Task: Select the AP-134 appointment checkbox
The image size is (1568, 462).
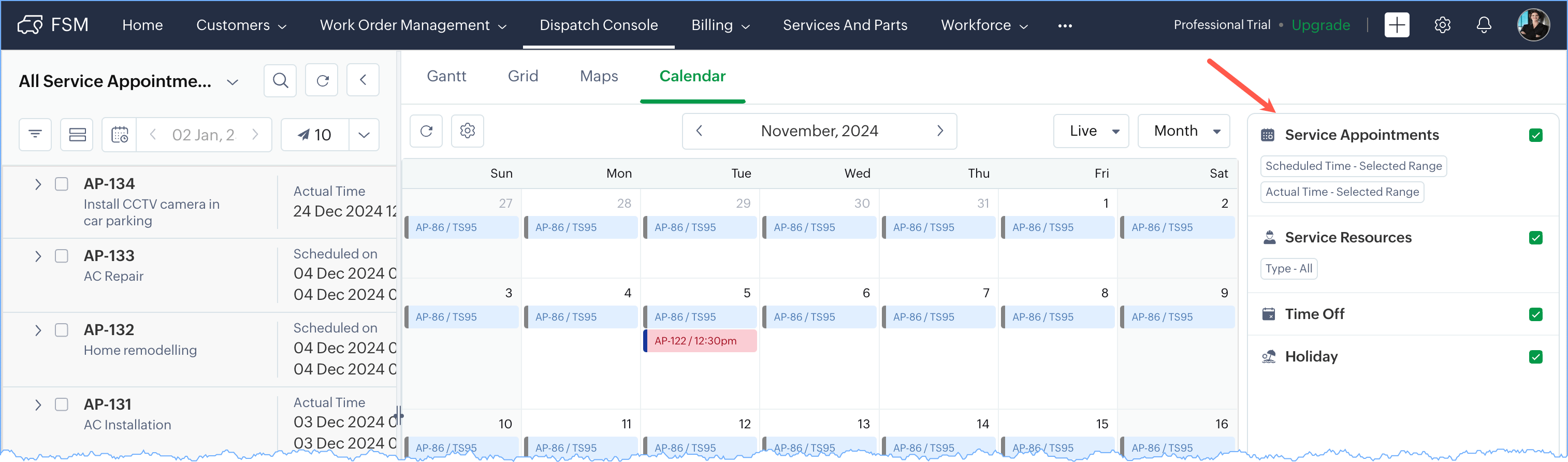Action: [62, 184]
